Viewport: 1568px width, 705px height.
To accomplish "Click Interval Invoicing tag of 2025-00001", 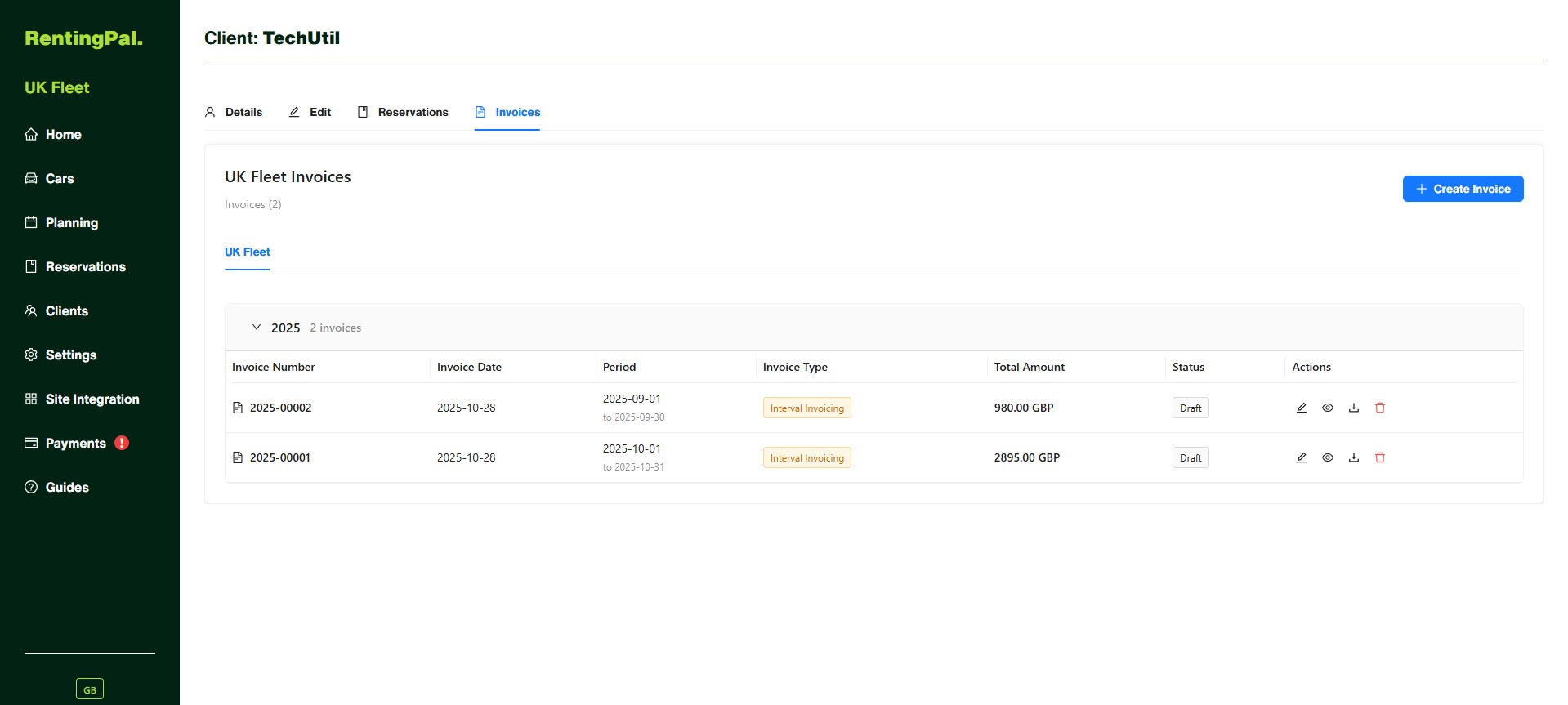I will tap(807, 457).
